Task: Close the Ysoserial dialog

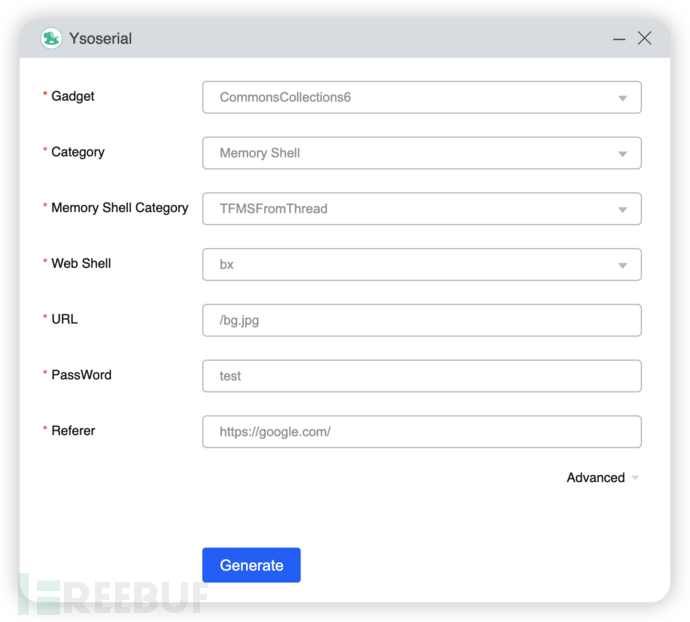Action: point(644,38)
